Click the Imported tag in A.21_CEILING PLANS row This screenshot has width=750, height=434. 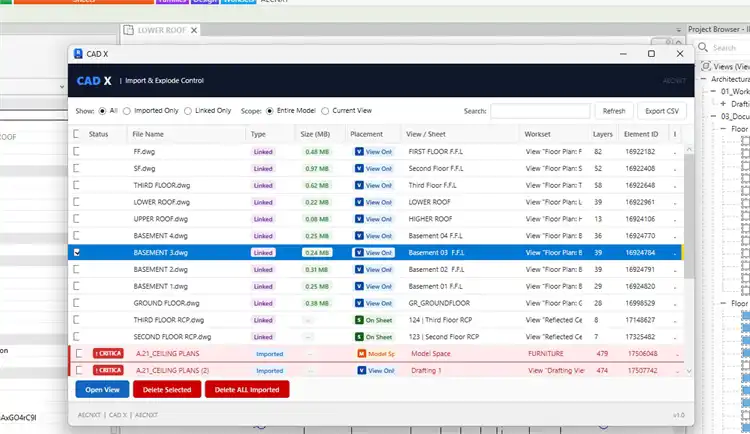[269, 354]
